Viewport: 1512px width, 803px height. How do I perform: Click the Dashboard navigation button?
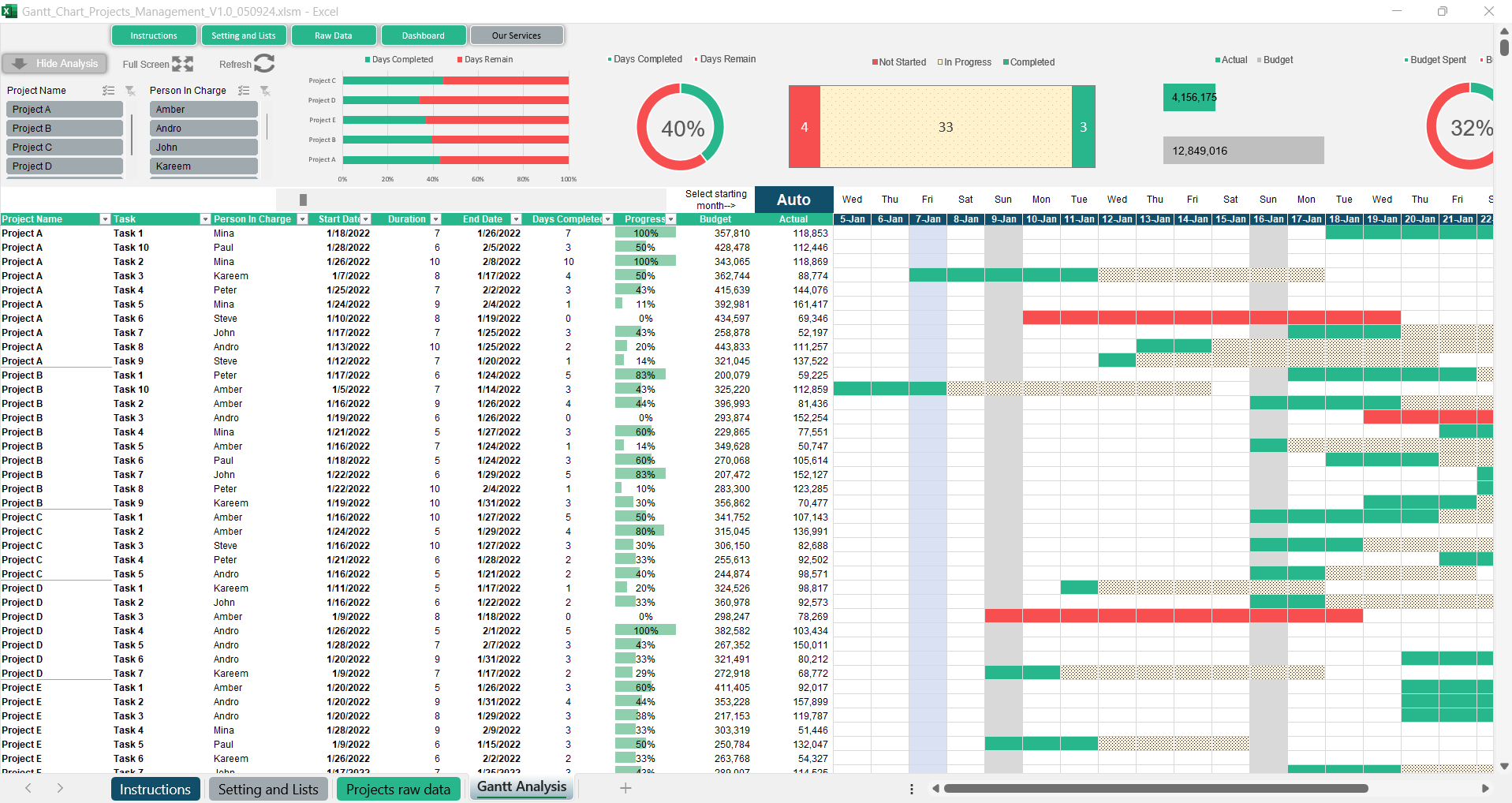[x=424, y=35]
